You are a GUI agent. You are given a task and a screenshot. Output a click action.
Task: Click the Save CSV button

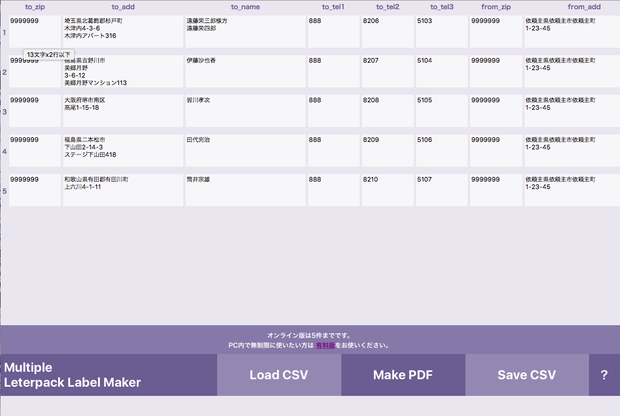tap(527, 374)
